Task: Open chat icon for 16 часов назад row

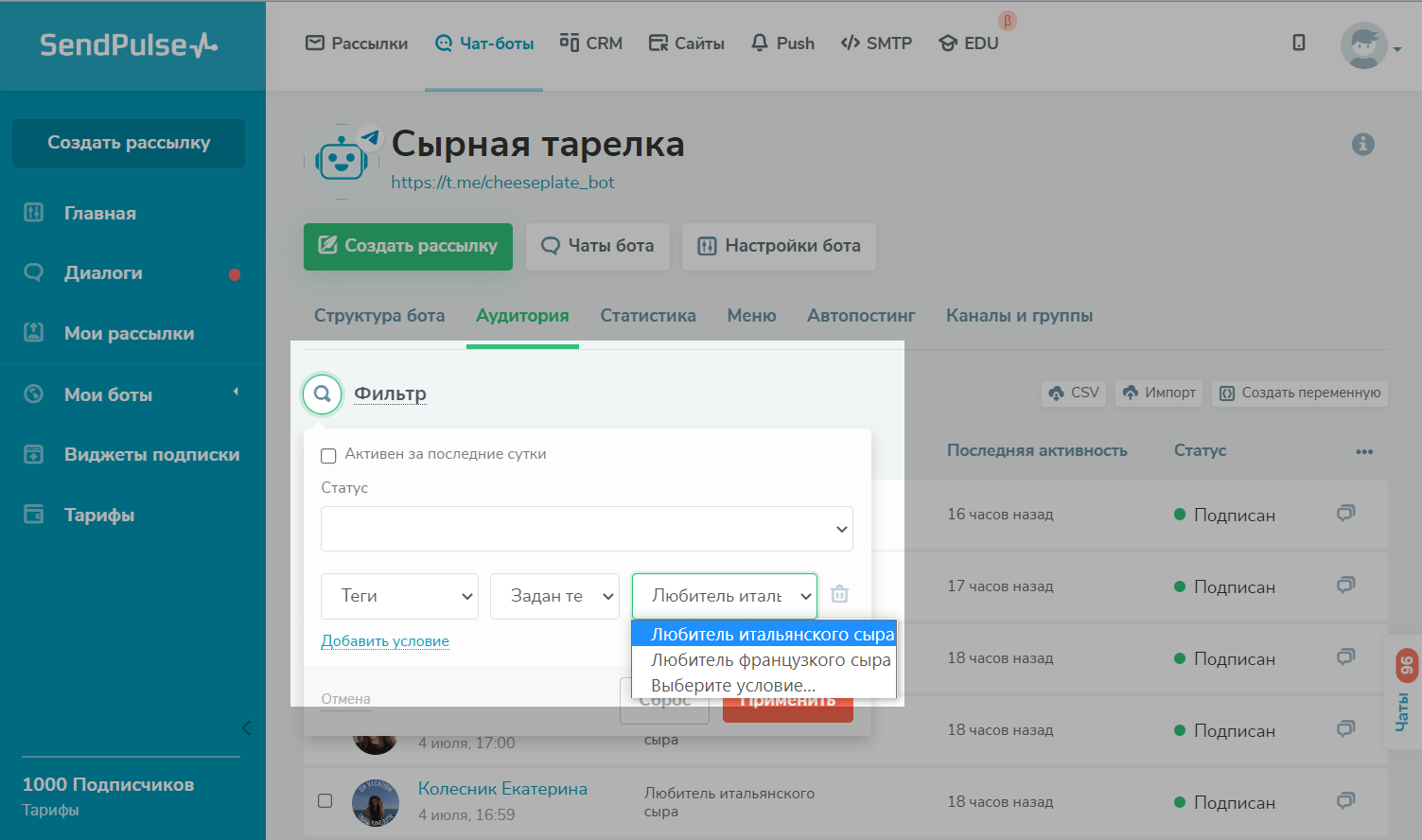Action: pyautogui.click(x=1345, y=514)
